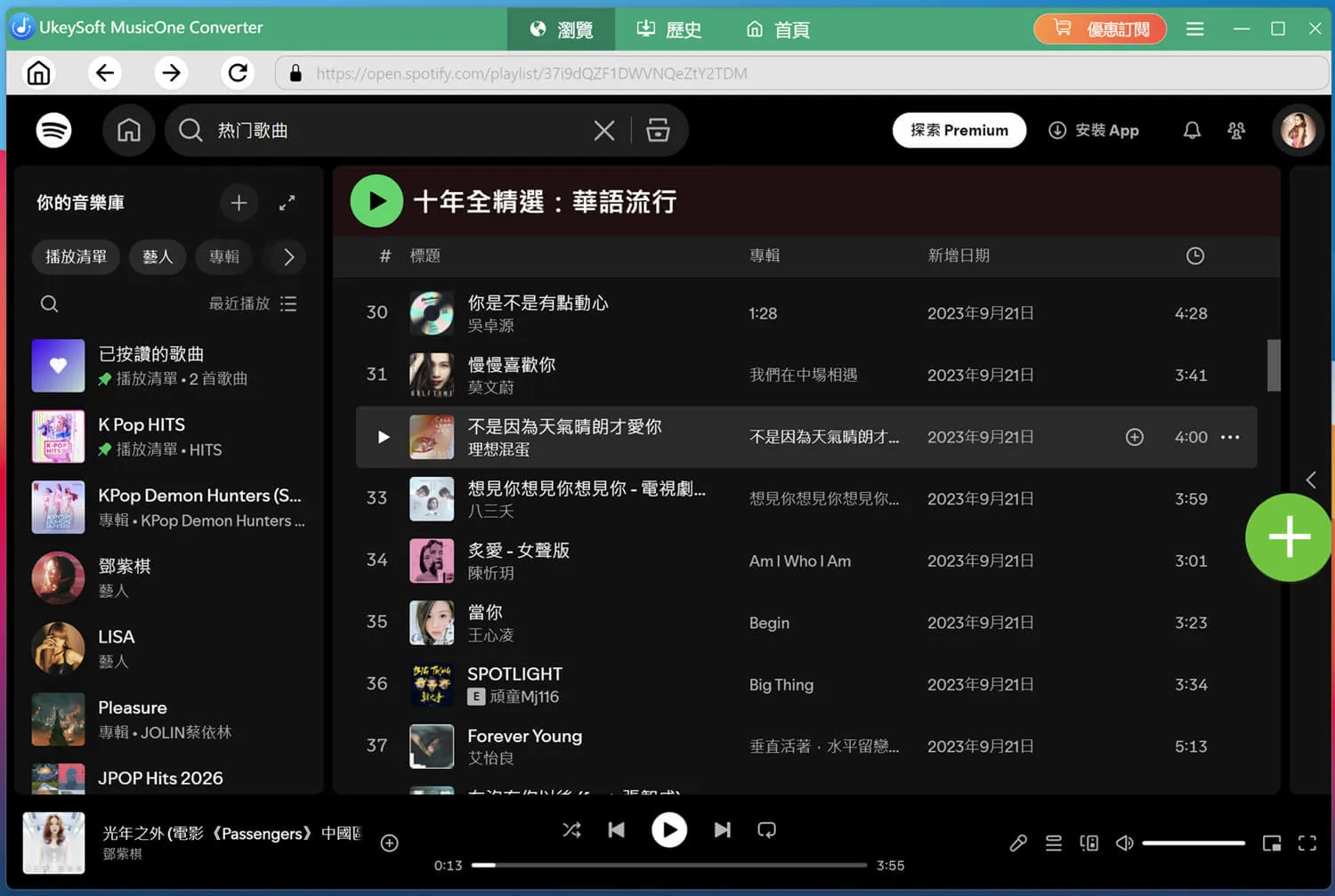Click 探索 Premium button

click(959, 130)
